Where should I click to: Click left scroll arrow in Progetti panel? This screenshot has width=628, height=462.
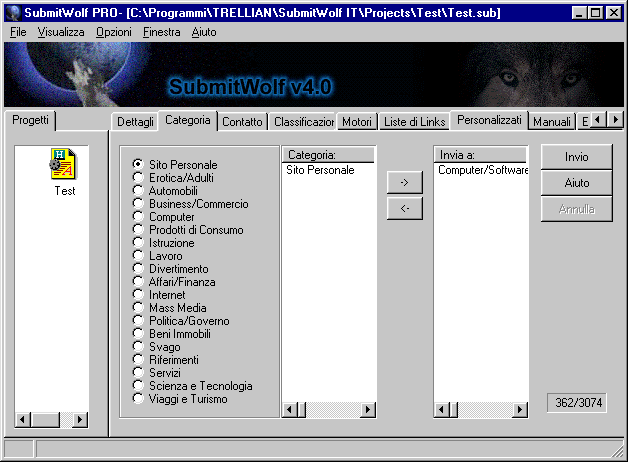point(23,420)
